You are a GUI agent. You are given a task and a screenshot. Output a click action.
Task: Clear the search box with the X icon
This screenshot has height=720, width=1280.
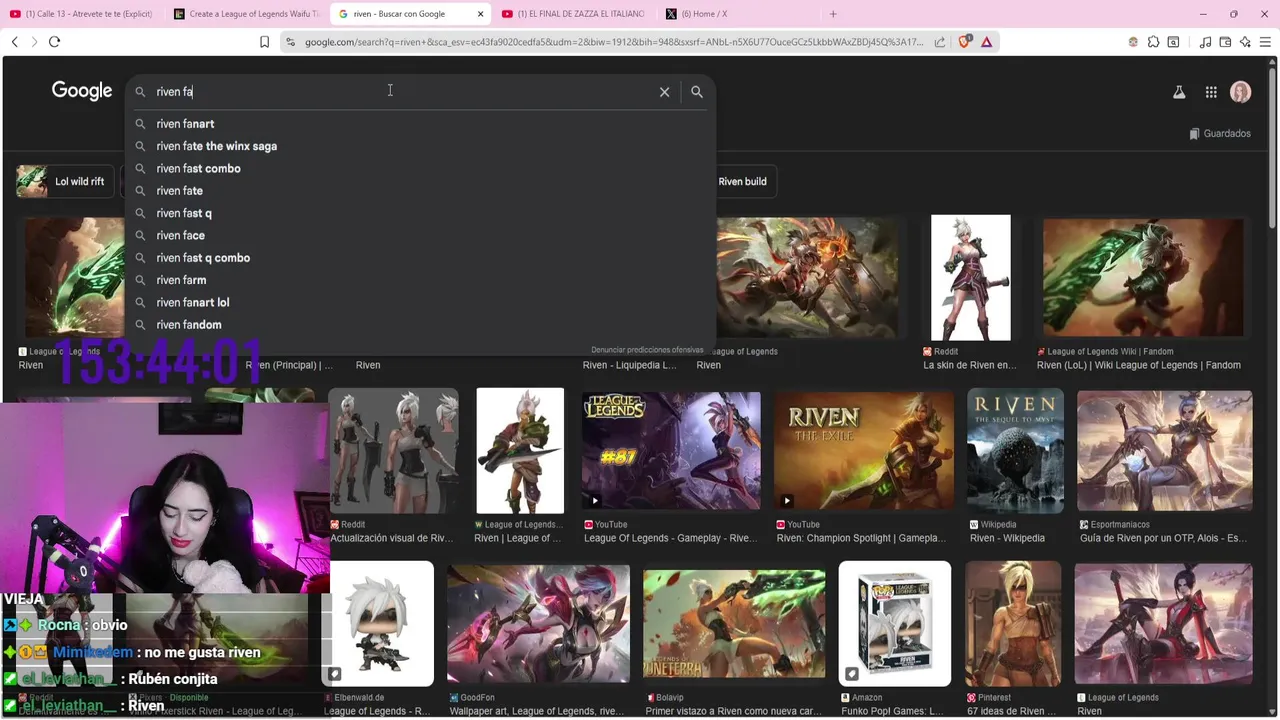(x=664, y=92)
